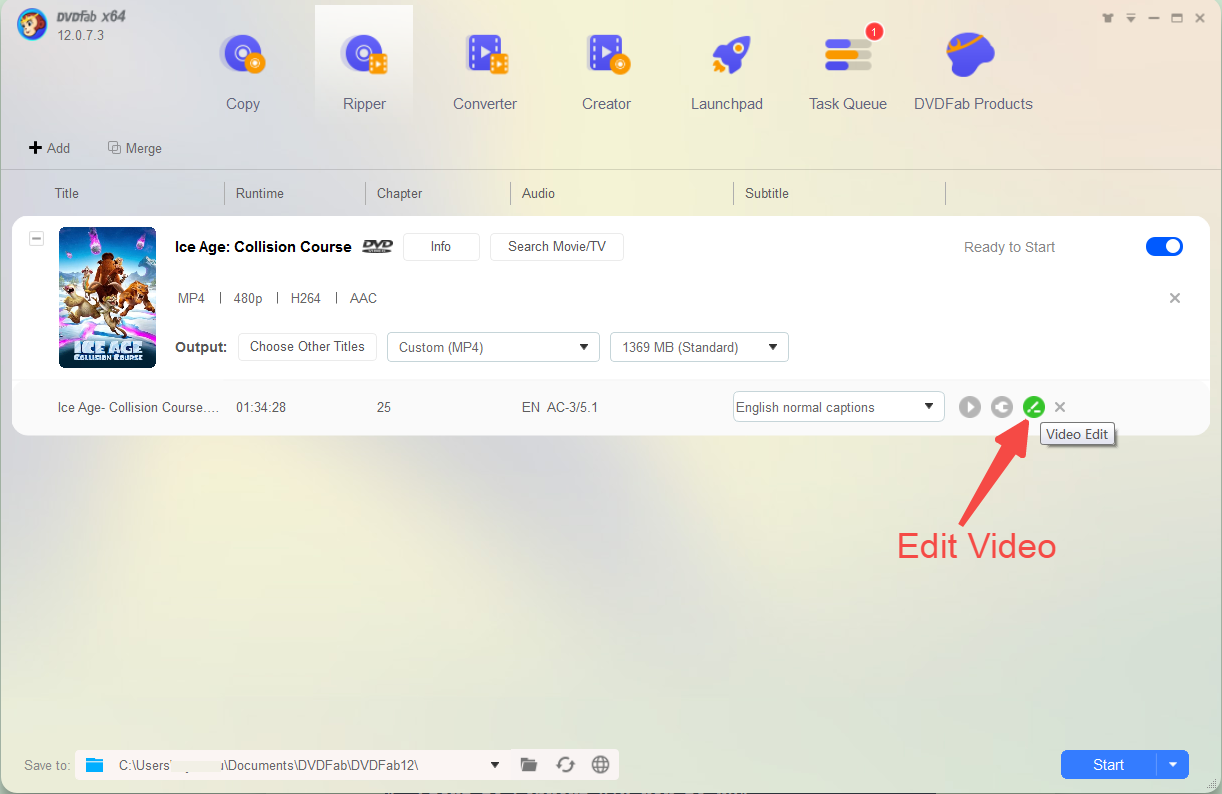The height and width of the screenshot is (794, 1222).
Task: Click the Subtitle column header
Action: tap(767, 193)
